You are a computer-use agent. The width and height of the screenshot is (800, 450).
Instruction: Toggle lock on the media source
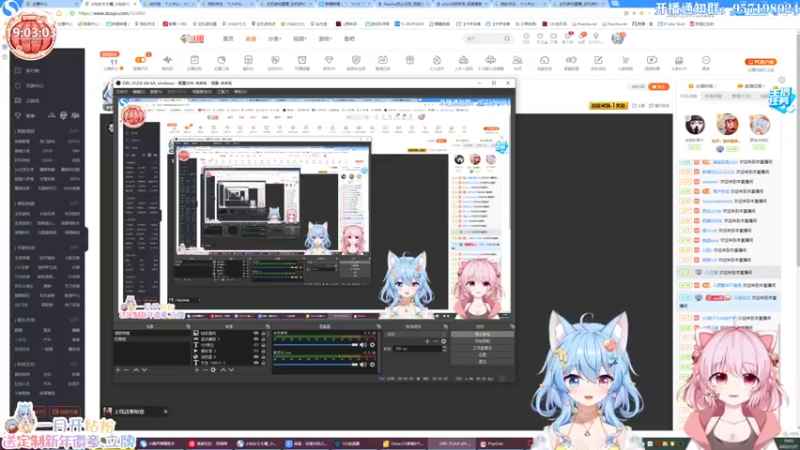click(263, 351)
